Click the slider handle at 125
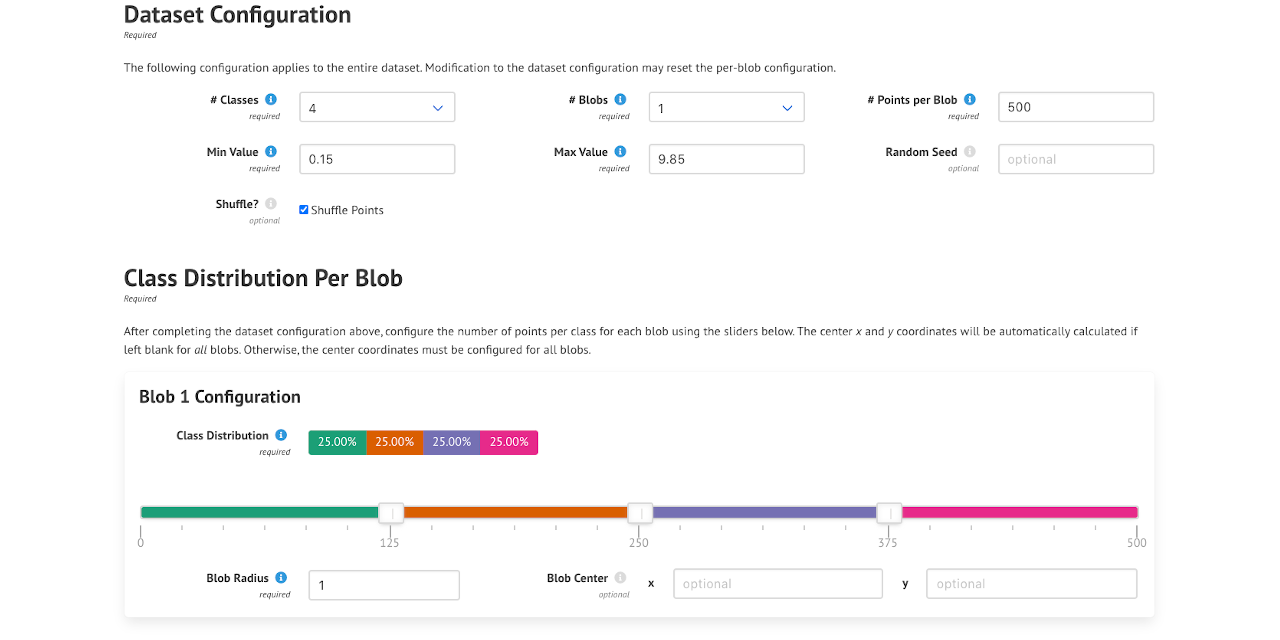 [391, 513]
